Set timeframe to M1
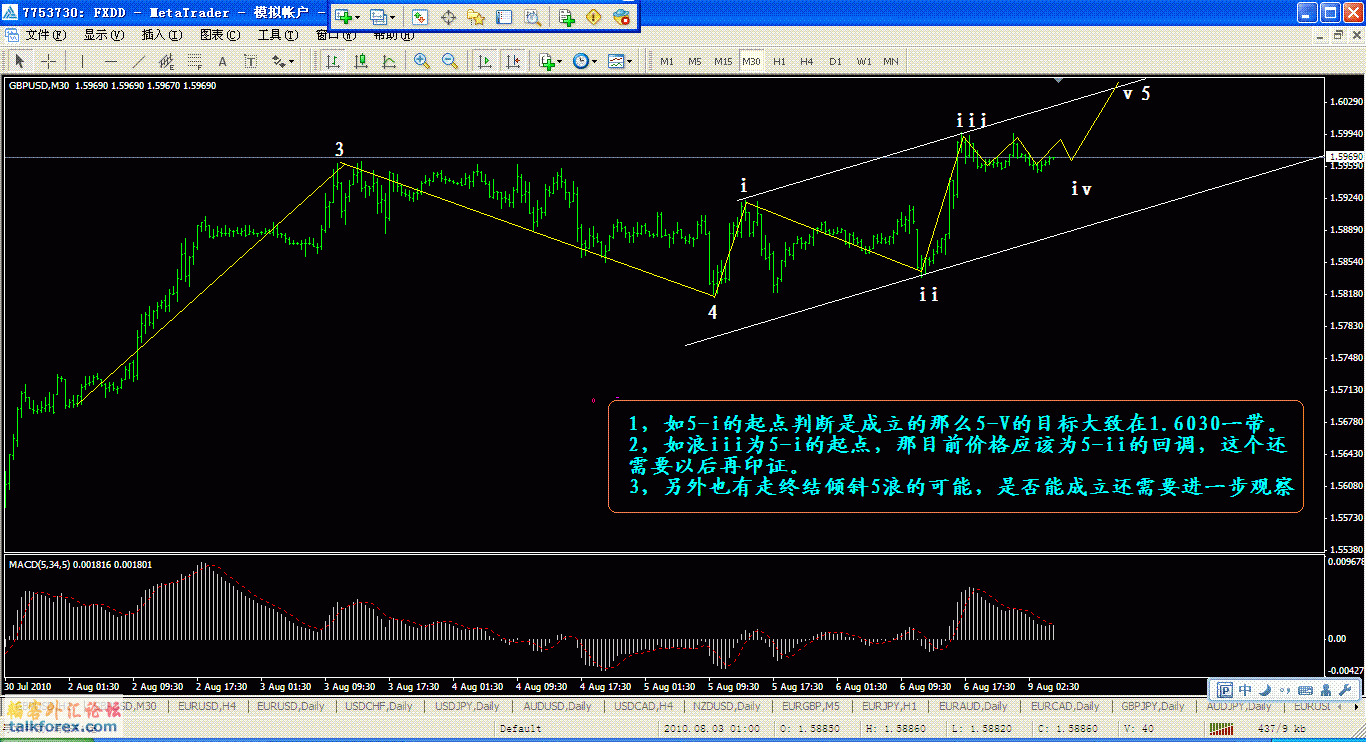This screenshot has height=742, width=1366. click(667, 61)
